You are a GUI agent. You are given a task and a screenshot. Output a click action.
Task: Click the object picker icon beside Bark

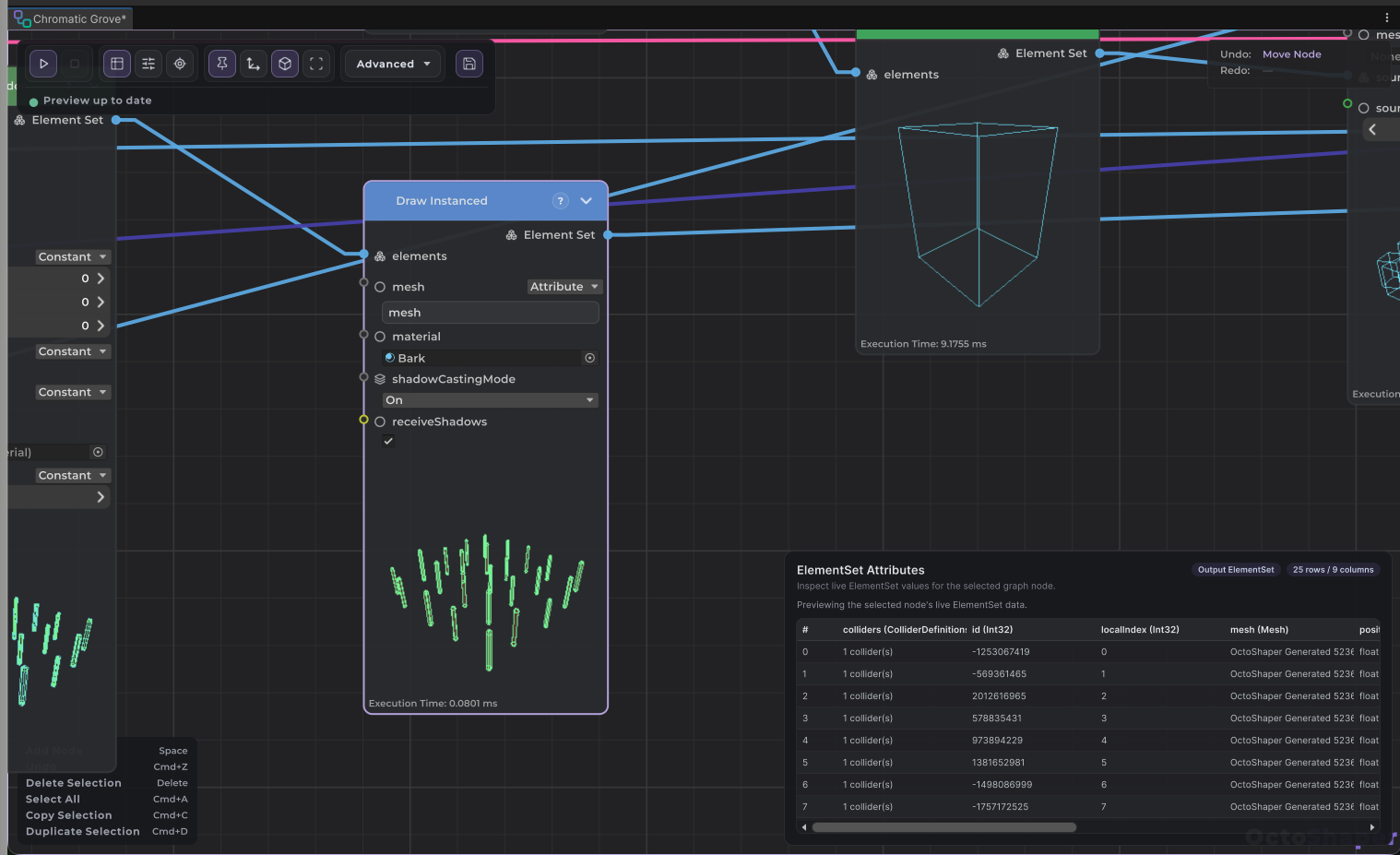590,358
